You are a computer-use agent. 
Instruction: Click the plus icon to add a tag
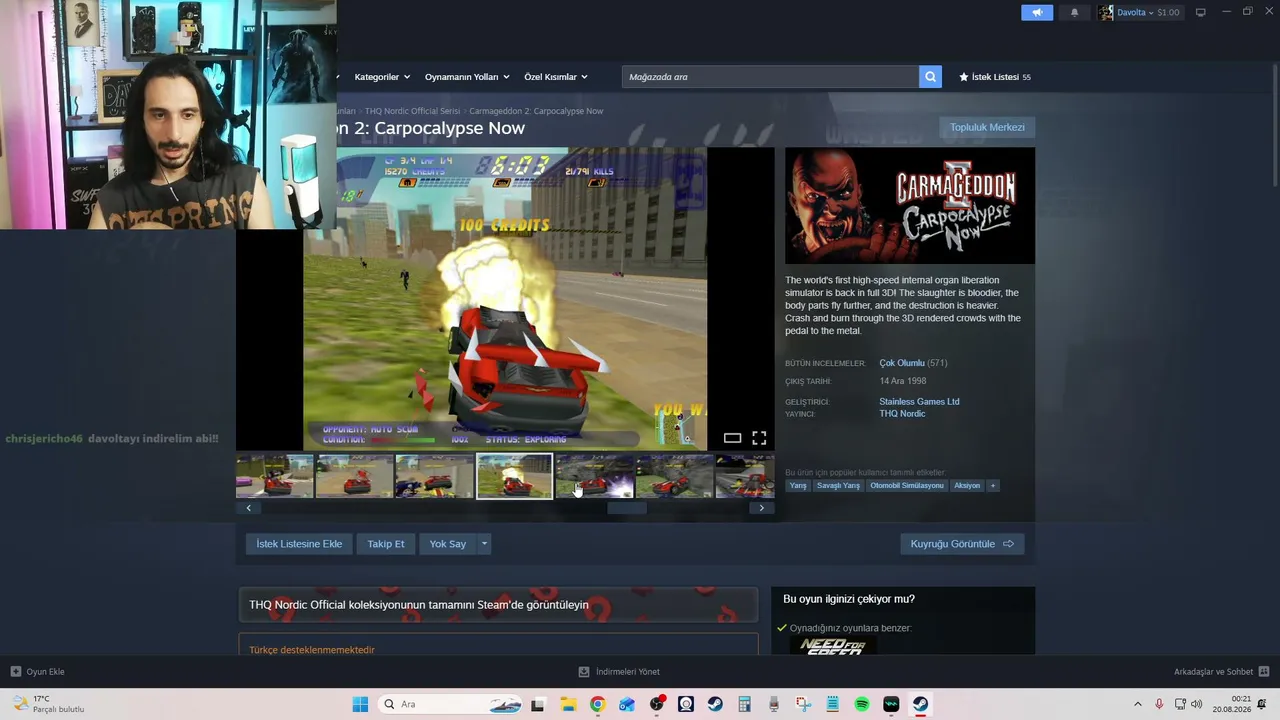click(992, 486)
